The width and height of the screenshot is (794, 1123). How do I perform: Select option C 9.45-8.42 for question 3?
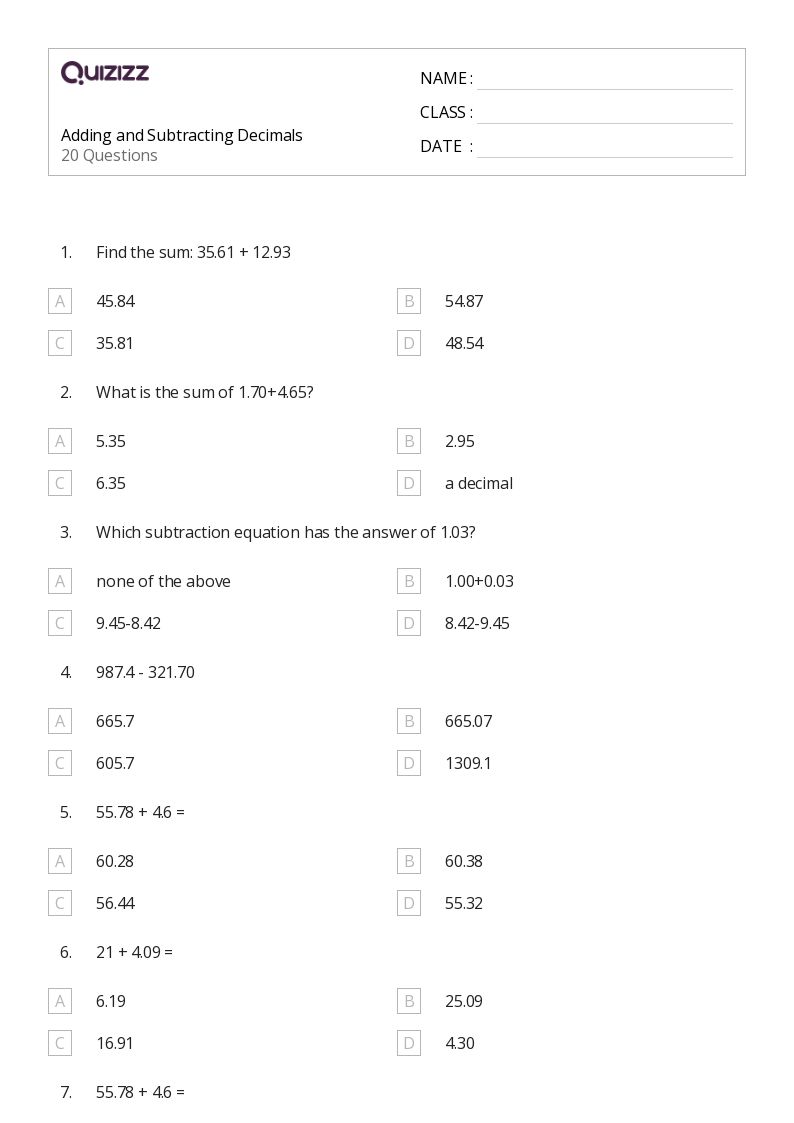[x=60, y=623]
